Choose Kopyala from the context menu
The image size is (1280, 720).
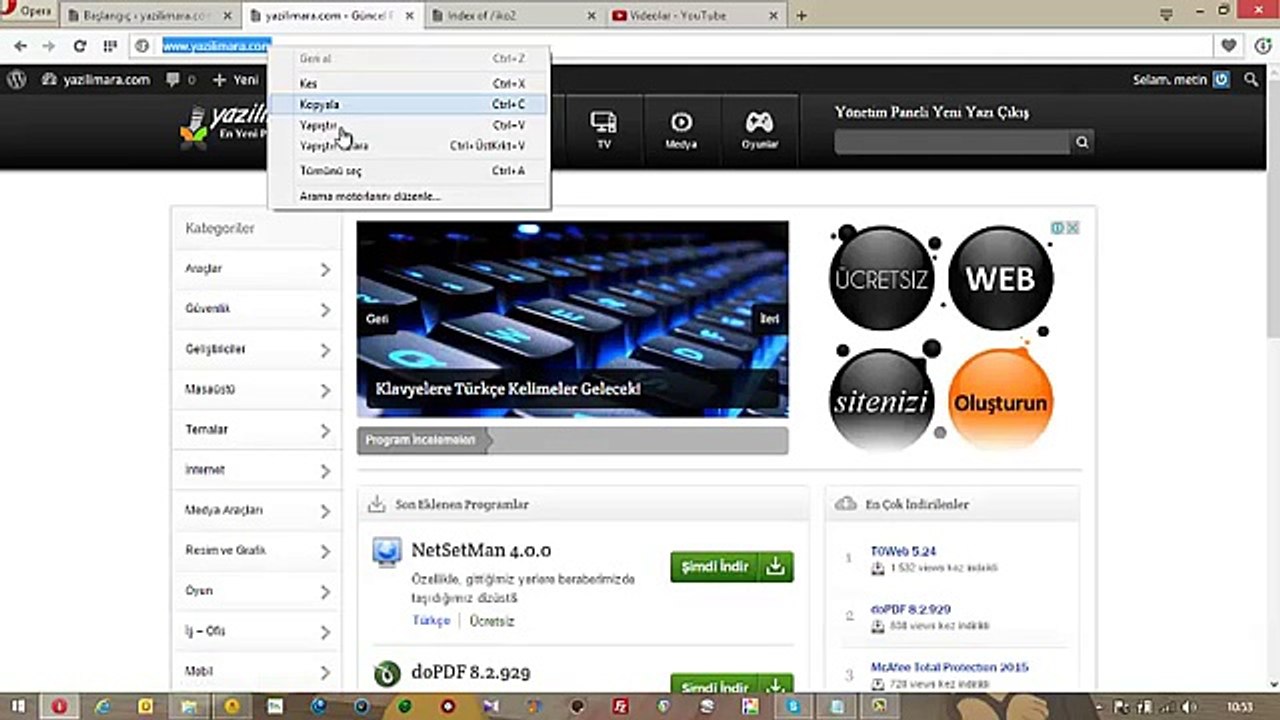coord(409,104)
